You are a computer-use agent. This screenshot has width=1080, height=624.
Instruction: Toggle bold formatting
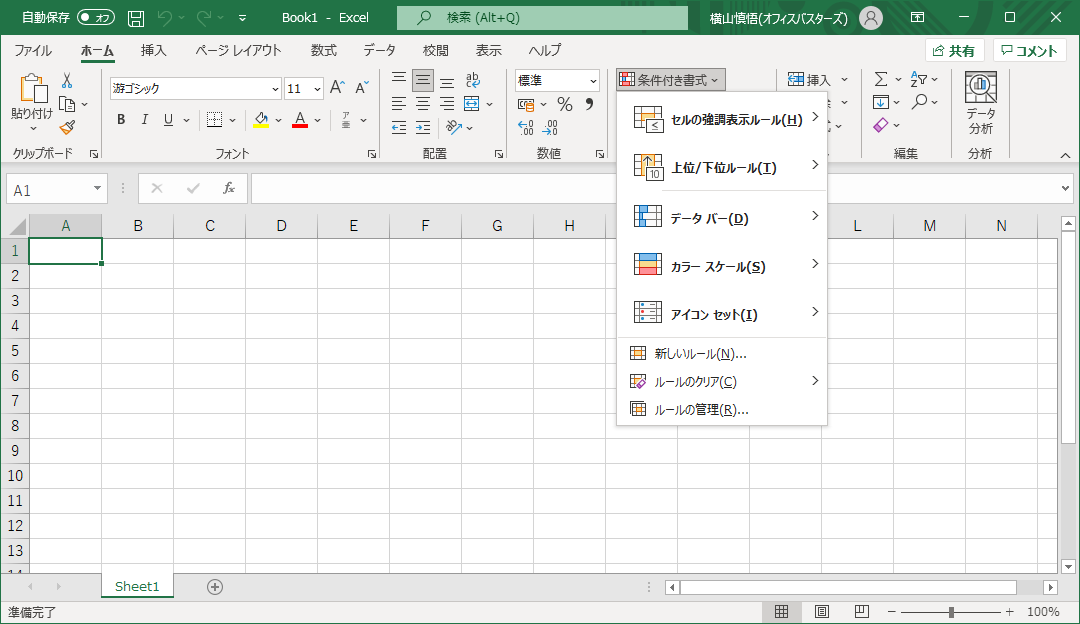[x=121, y=120]
